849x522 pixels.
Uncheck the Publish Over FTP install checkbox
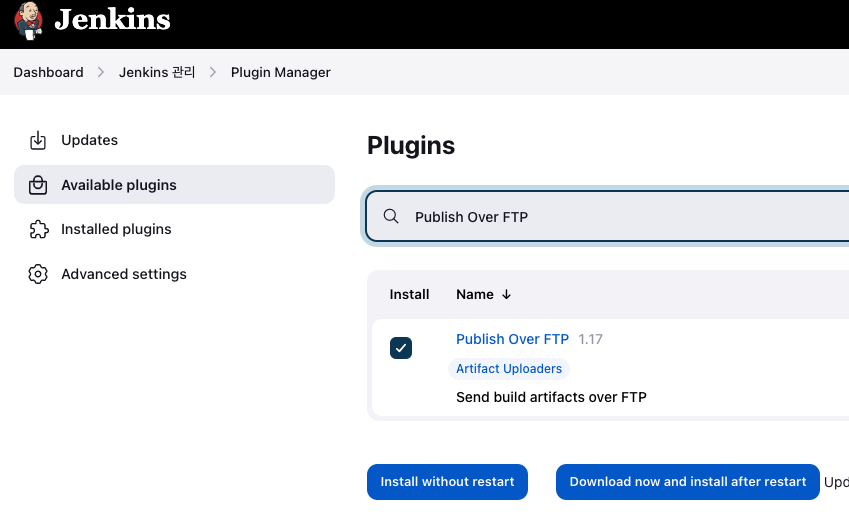401,348
